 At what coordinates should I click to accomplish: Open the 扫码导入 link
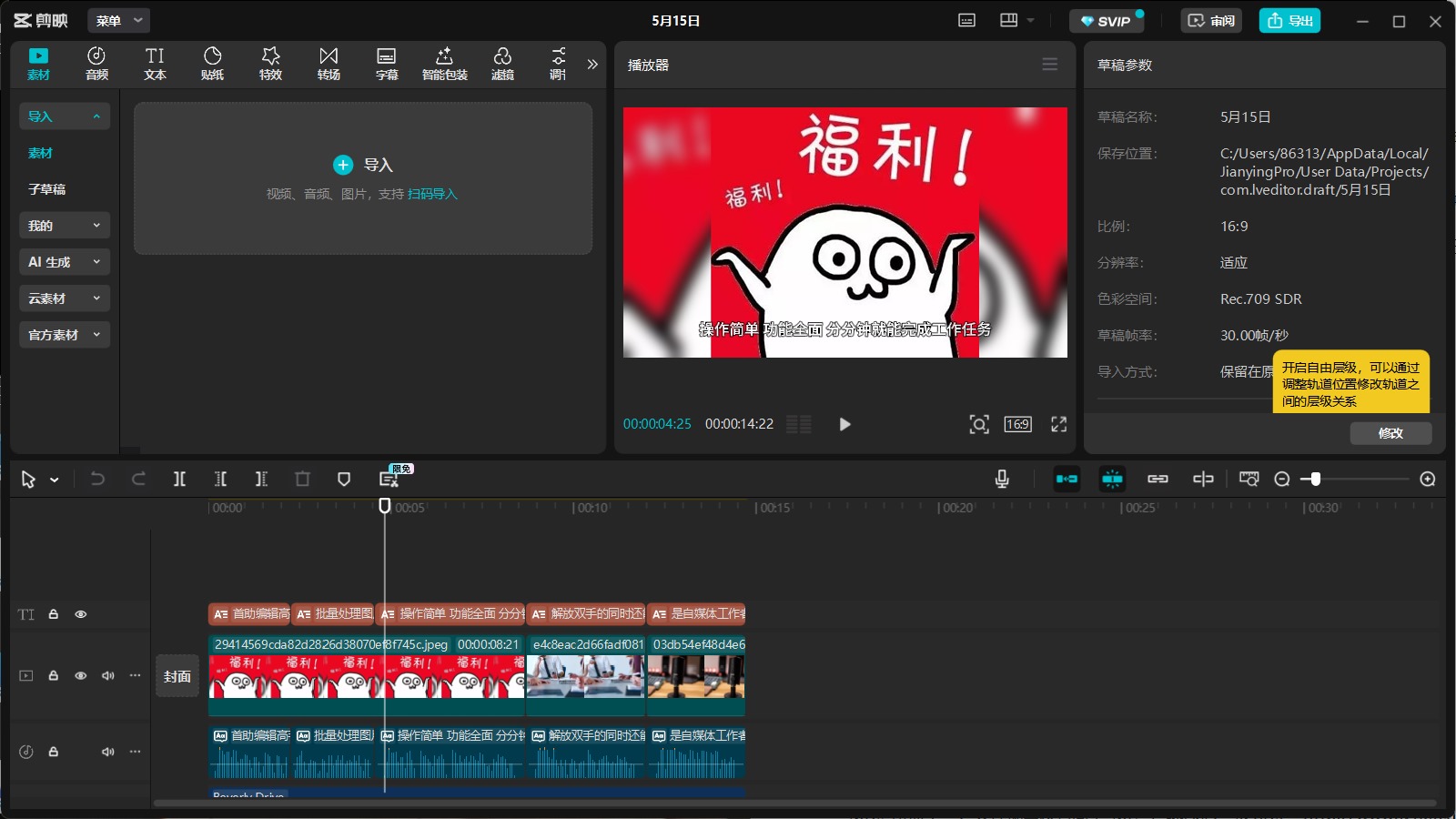[x=432, y=194]
